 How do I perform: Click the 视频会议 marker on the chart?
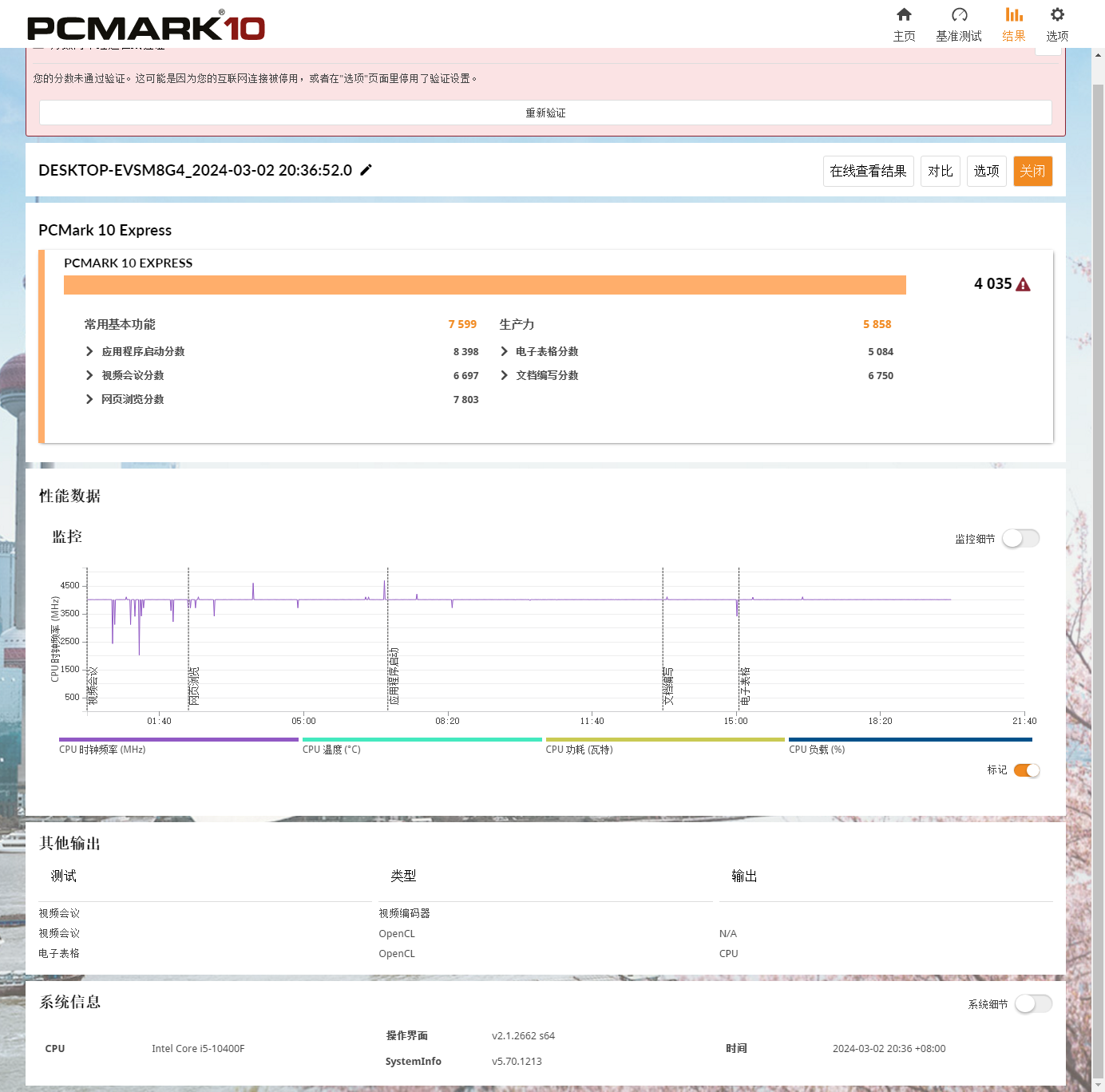(93, 686)
